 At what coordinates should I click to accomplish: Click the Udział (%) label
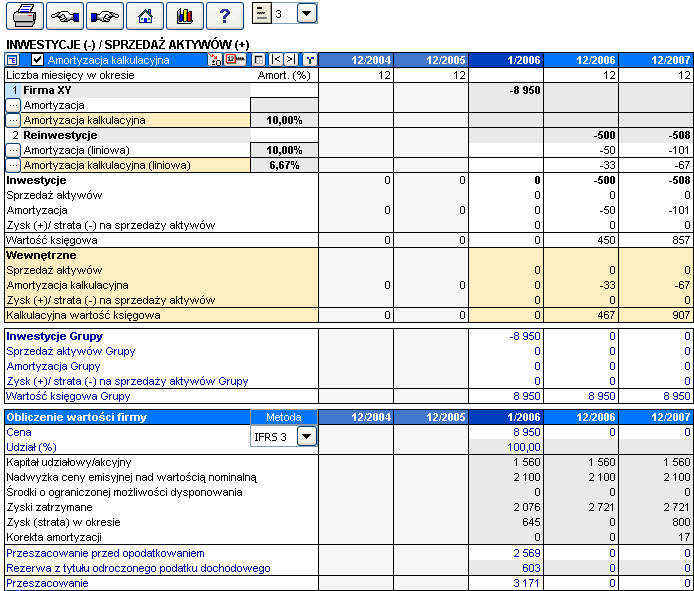31,447
